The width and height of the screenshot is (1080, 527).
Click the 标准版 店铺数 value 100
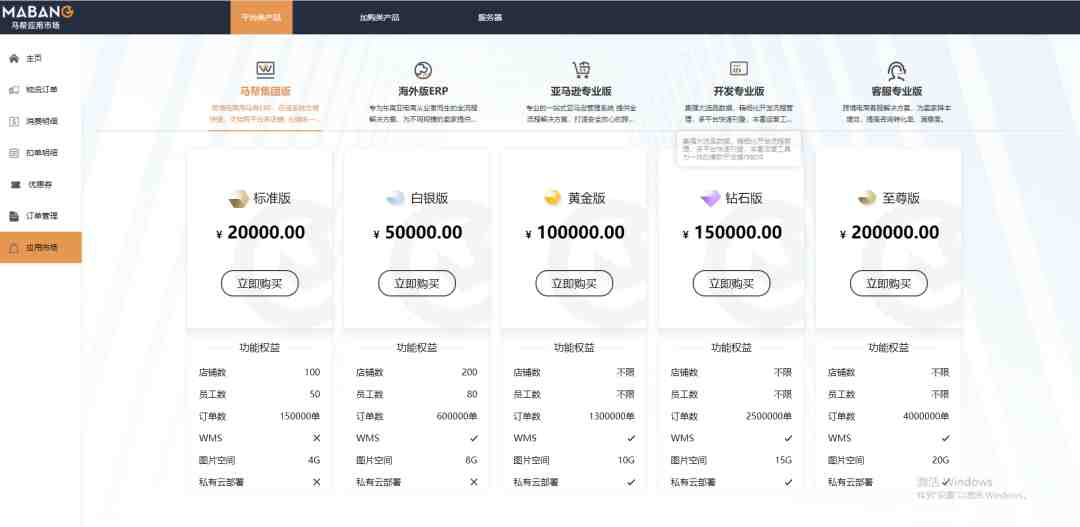tap(313, 372)
